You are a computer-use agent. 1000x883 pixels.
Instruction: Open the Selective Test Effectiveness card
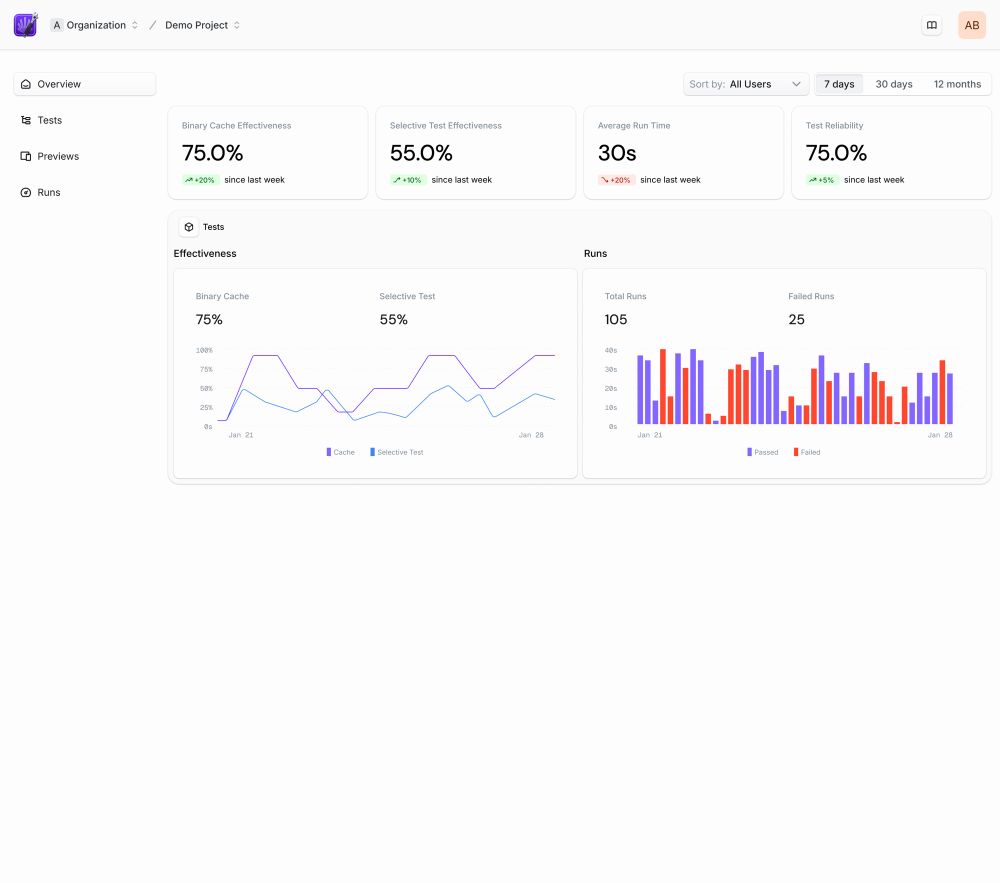click(476, 153)
